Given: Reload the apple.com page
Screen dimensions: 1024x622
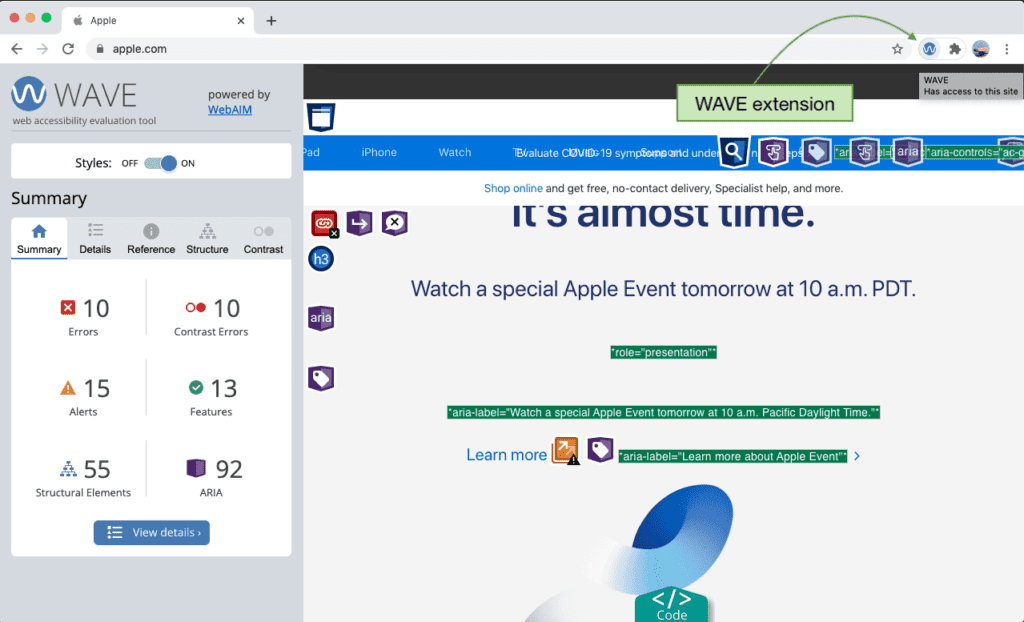Looking at the screenshot, I should point(68,49).
